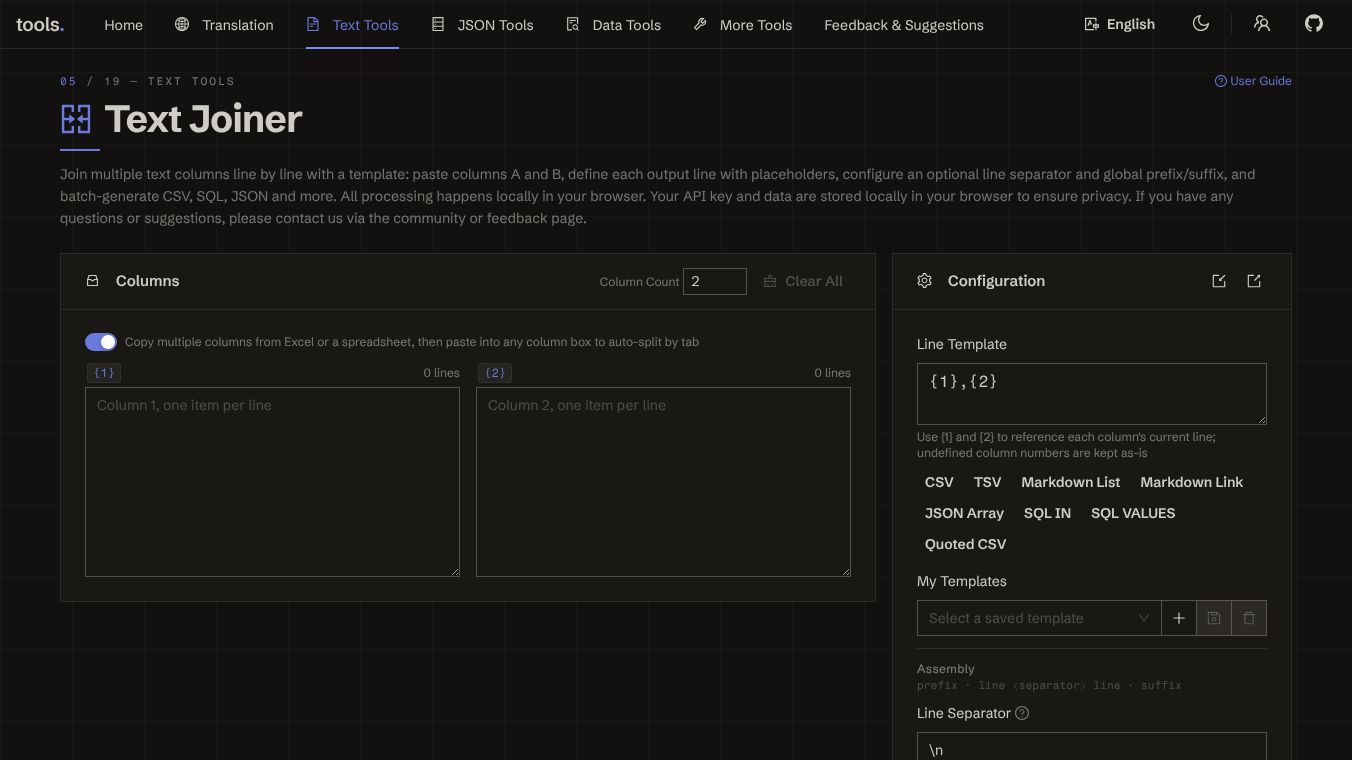Apply the CSV template preset
Image resolution: width=1352 pixels, height=760 pixels.
(x=939, y=482)
